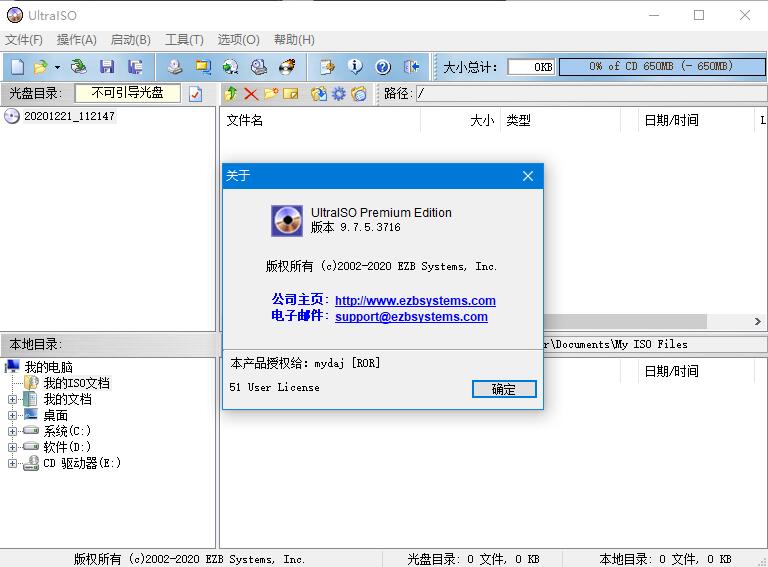Expand the 桌面 tree node
768x567 pixels.
(12, 415)
